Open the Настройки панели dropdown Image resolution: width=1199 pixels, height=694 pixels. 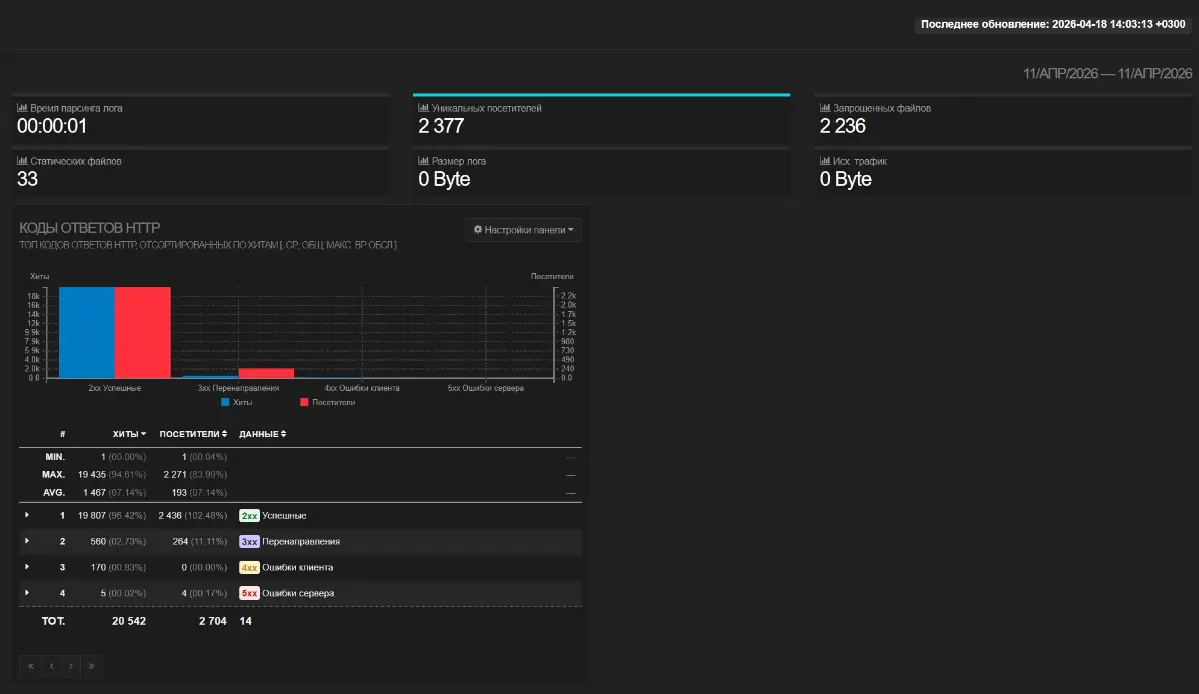click(x=523, y=230)
